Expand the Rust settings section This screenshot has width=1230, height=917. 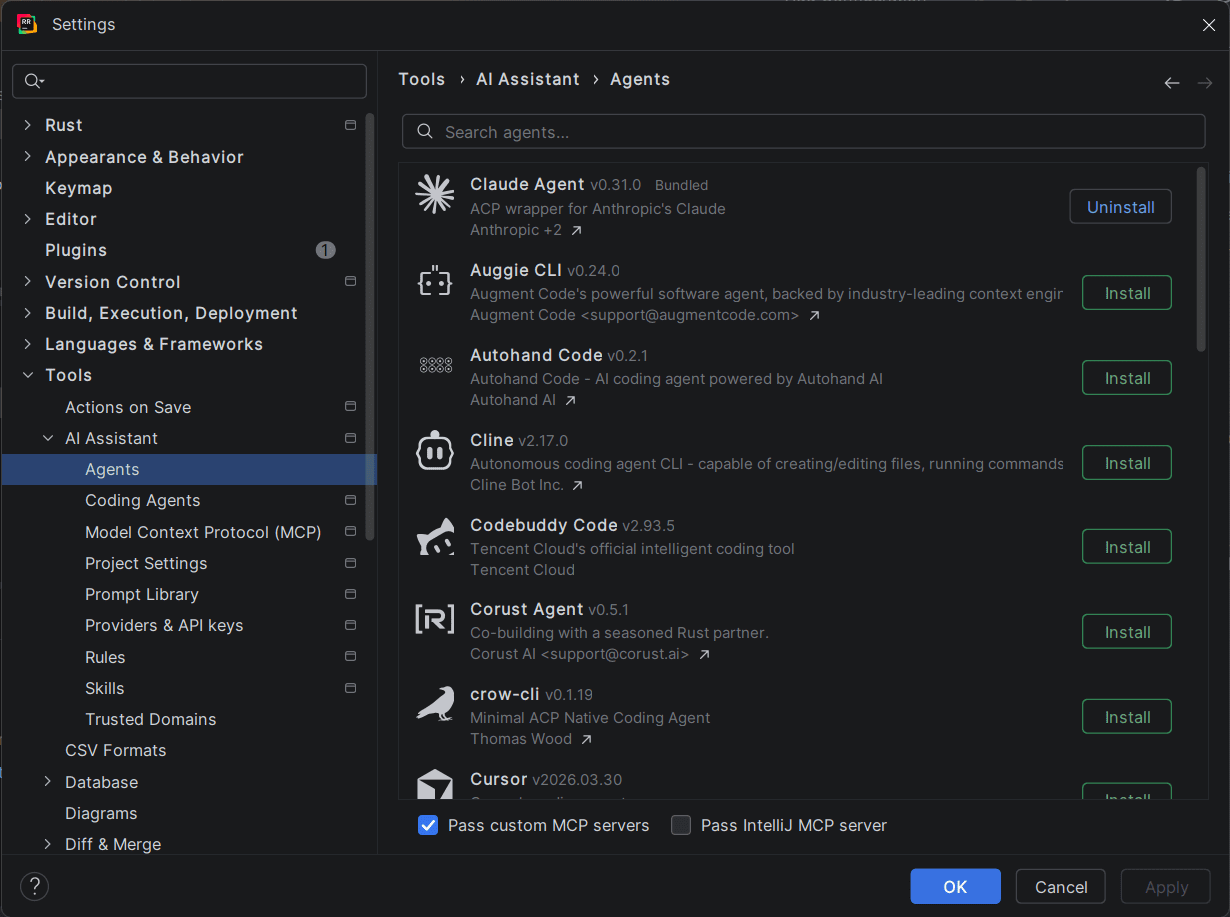click(27, 125)
